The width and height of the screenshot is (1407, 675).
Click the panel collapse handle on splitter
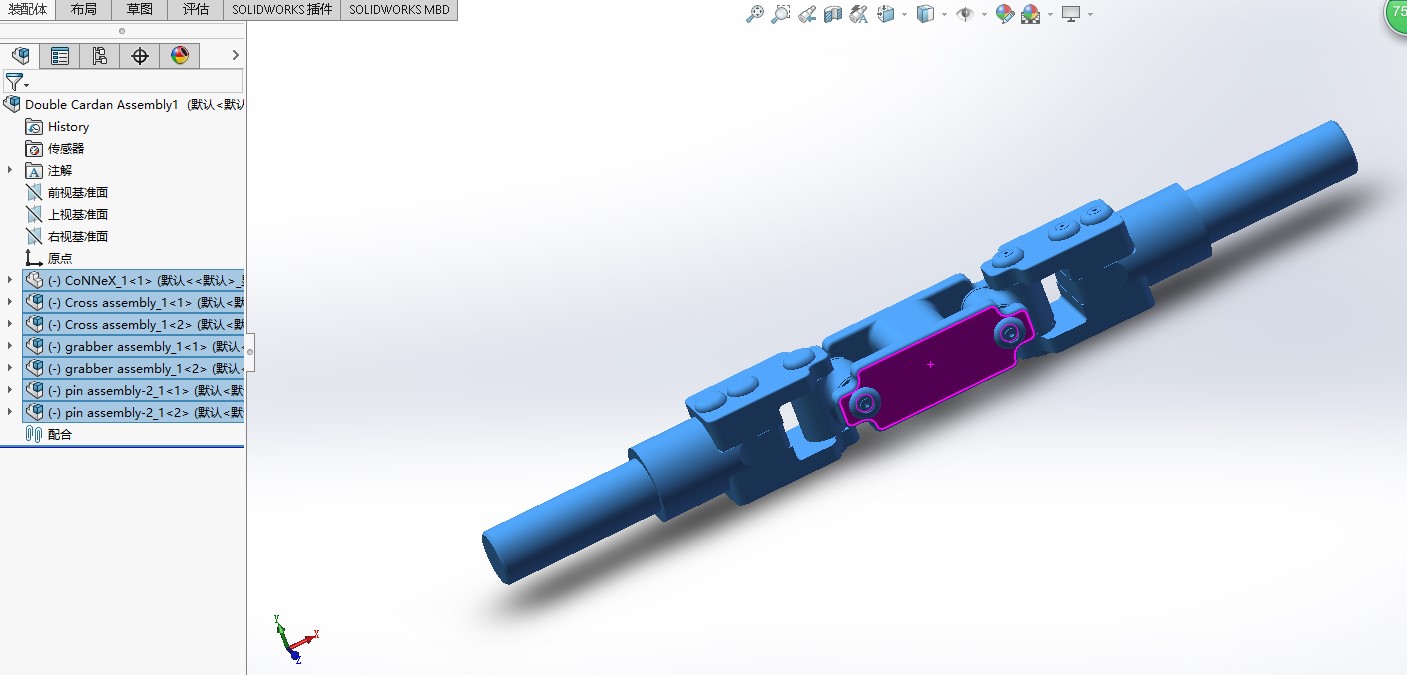[x=250, y=352]
